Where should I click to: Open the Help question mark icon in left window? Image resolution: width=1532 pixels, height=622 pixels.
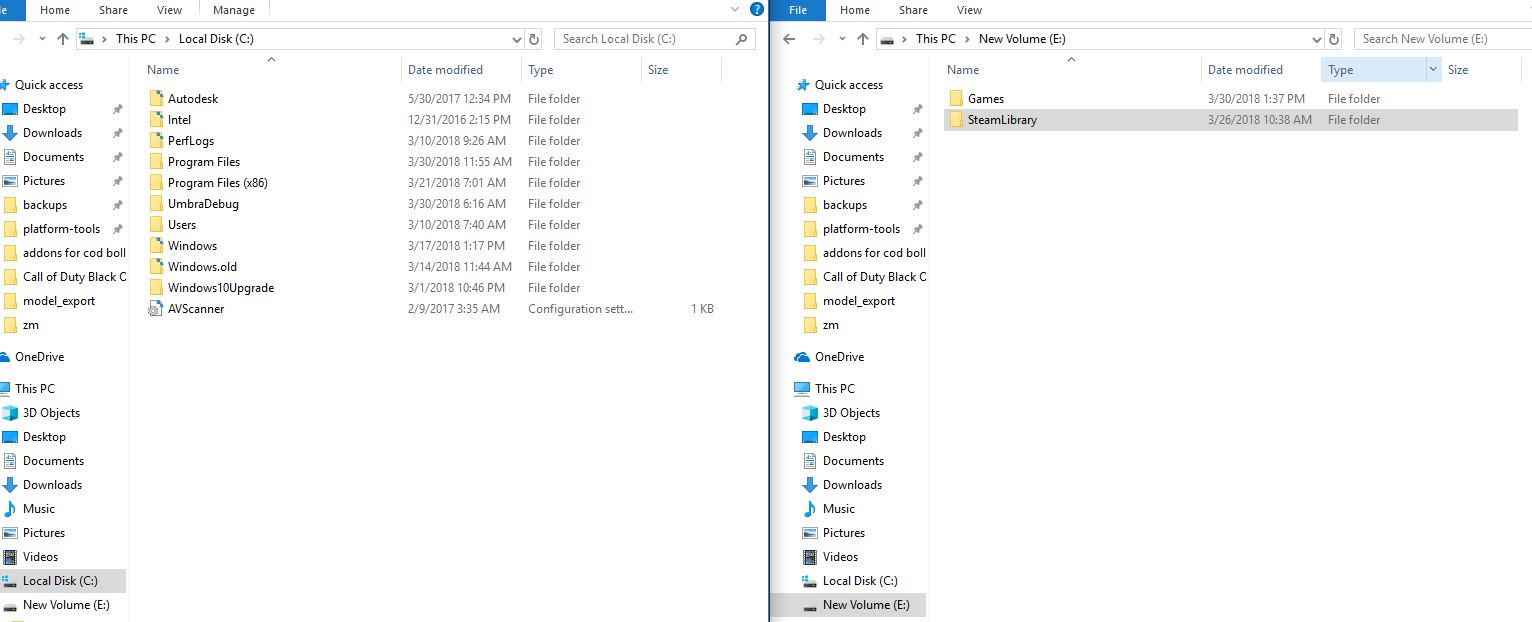[757, 9]
